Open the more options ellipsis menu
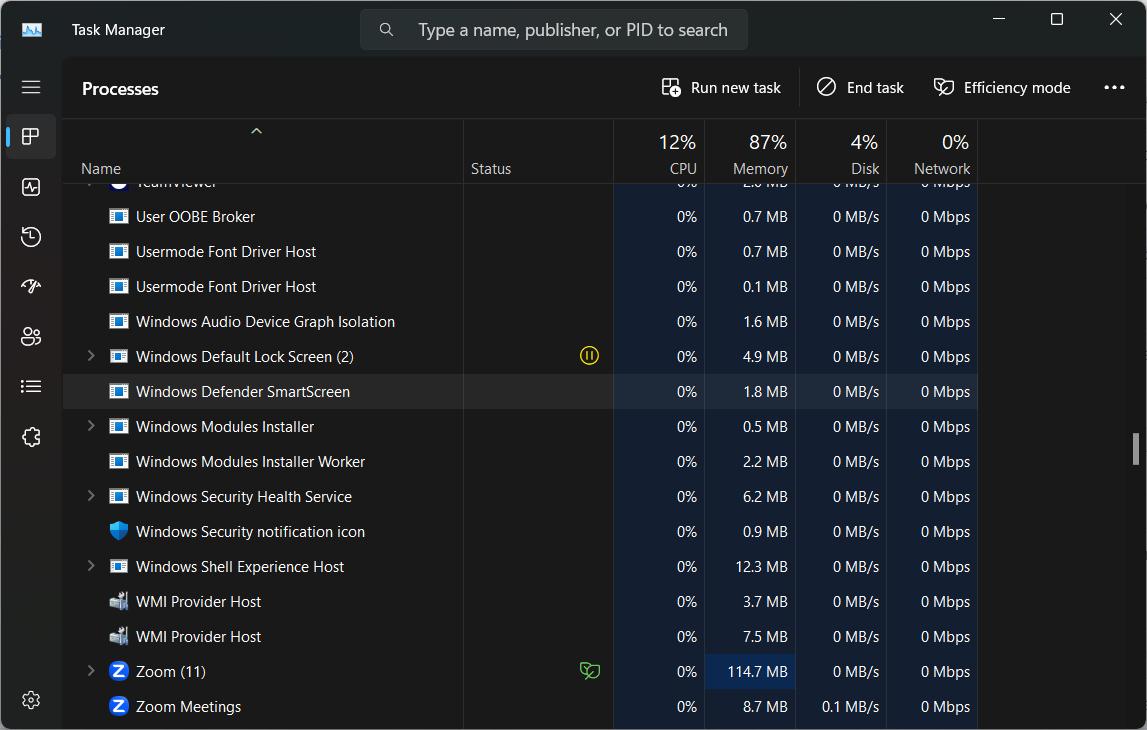 click(1113, 87)
